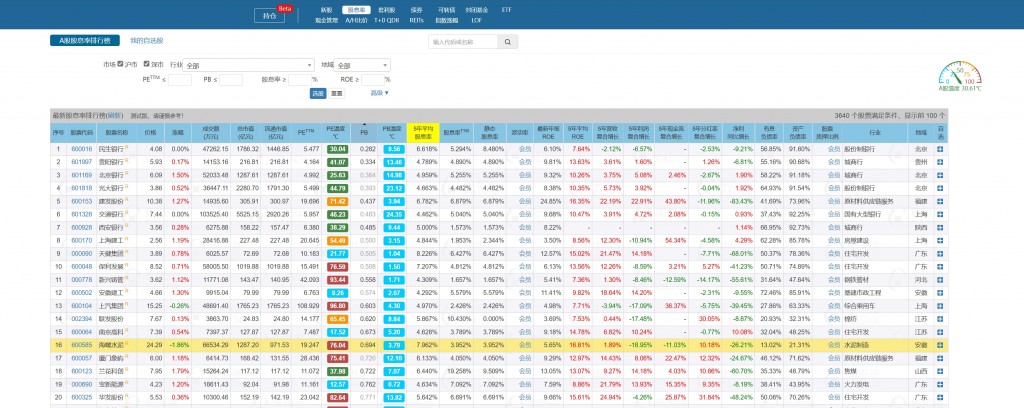Click the add-to-watchlist icon for 上海建工
This screenshot has width=1024, height=408.
pos(940,239)
